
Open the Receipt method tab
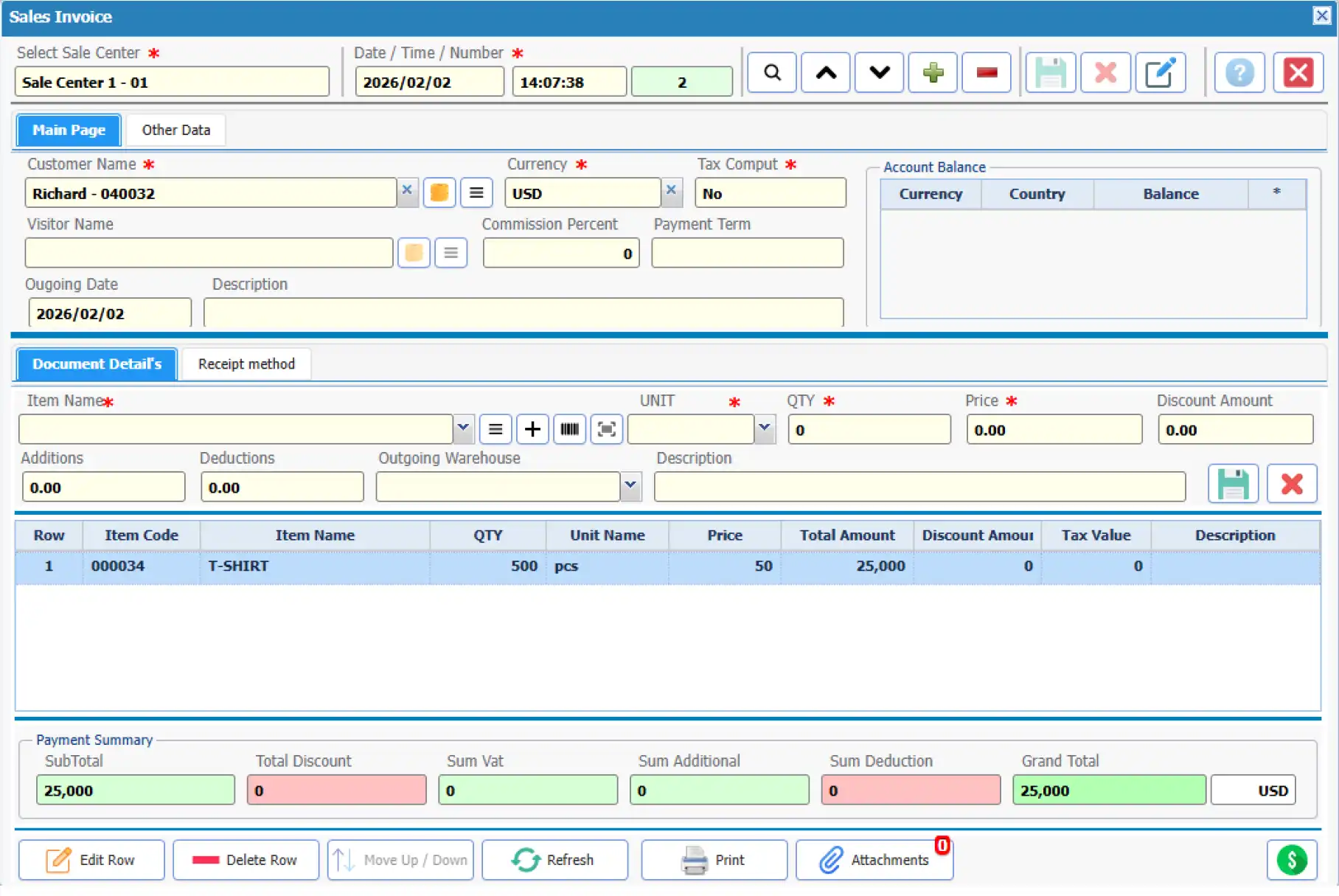coord(246,364)
